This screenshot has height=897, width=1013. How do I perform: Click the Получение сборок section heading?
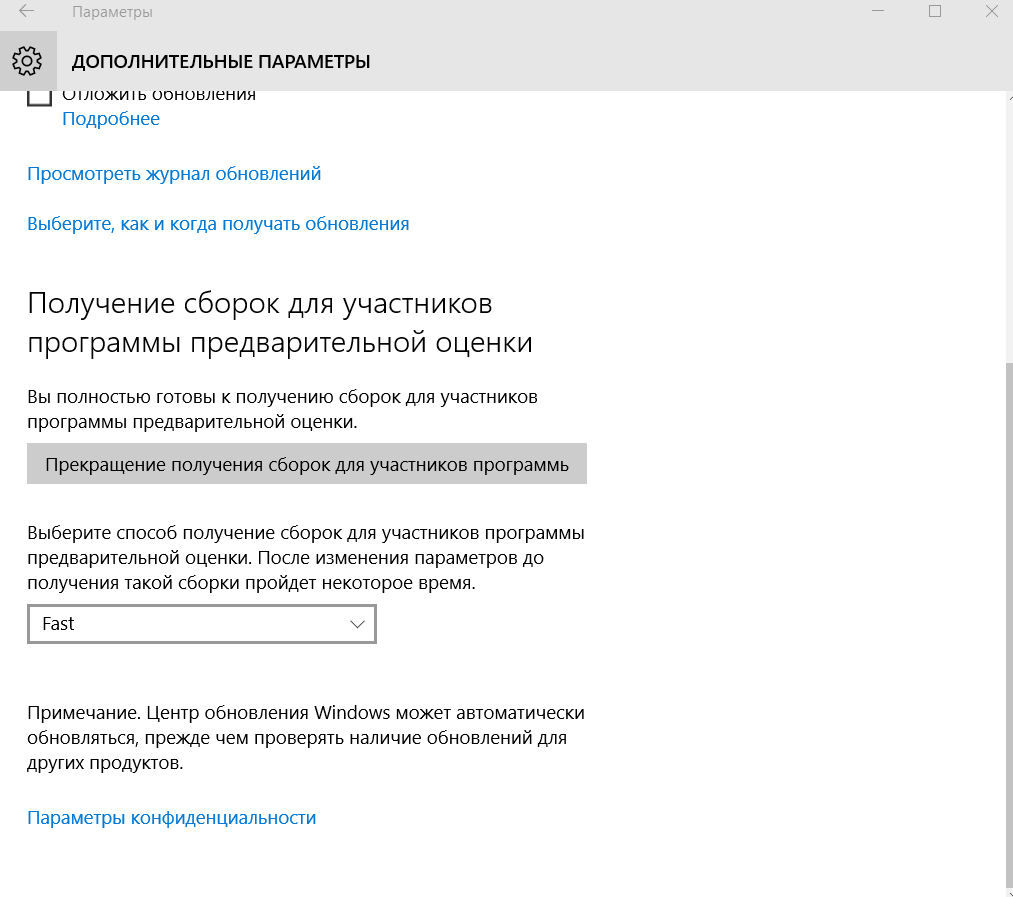tap(280, 322)
